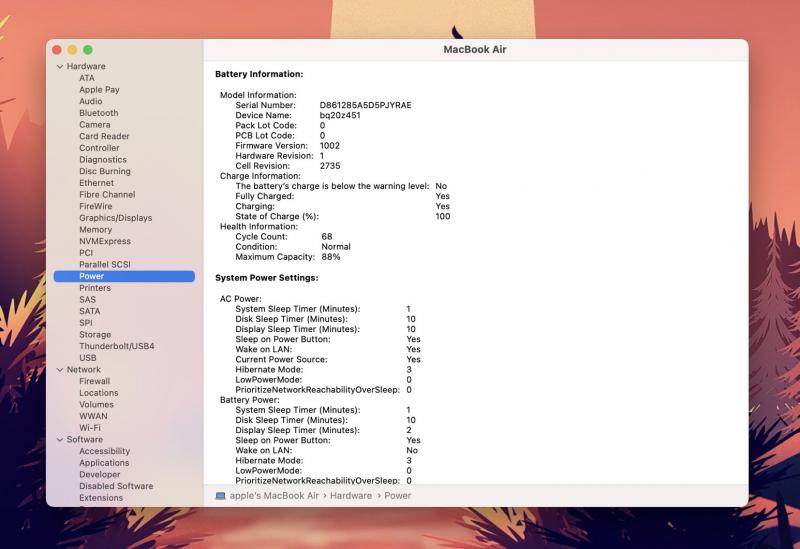Click the Battery Information heading

pyautogui.click(x=259, y=74)
